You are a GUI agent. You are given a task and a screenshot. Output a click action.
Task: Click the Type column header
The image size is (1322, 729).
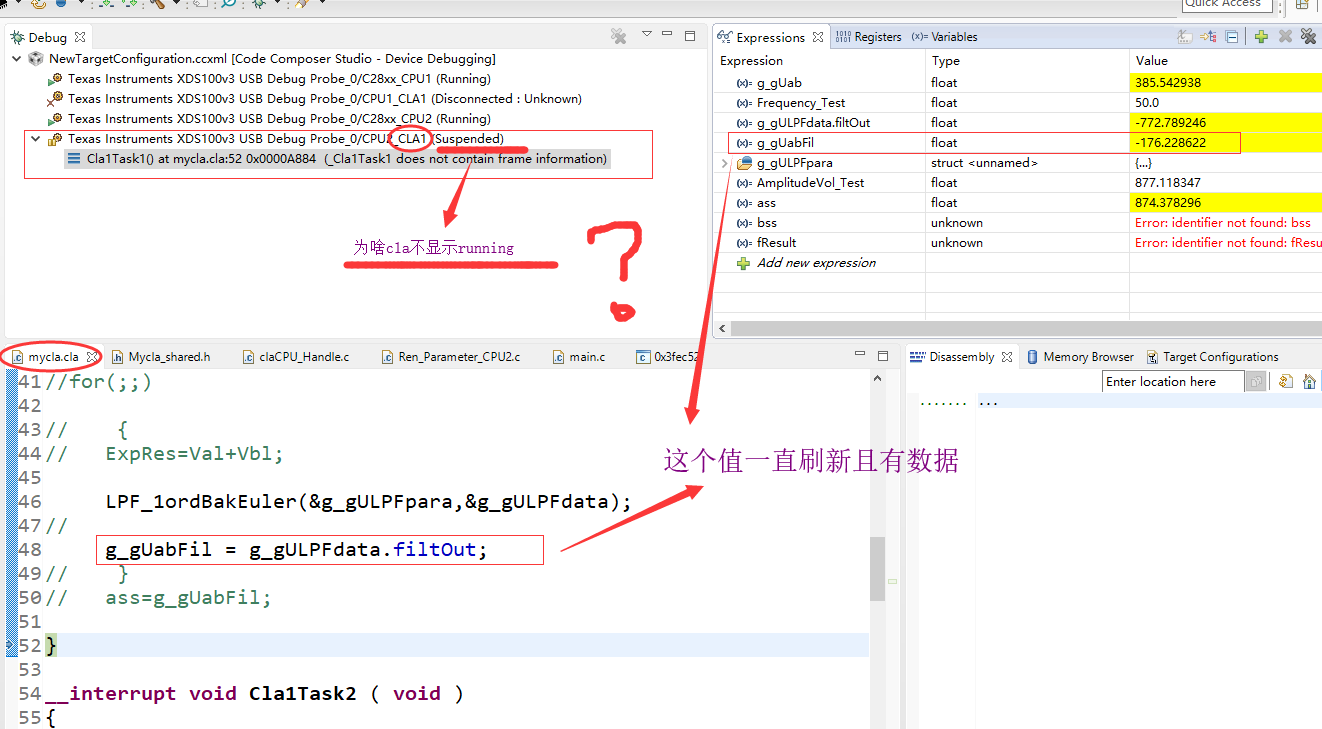click(1027, 61)
